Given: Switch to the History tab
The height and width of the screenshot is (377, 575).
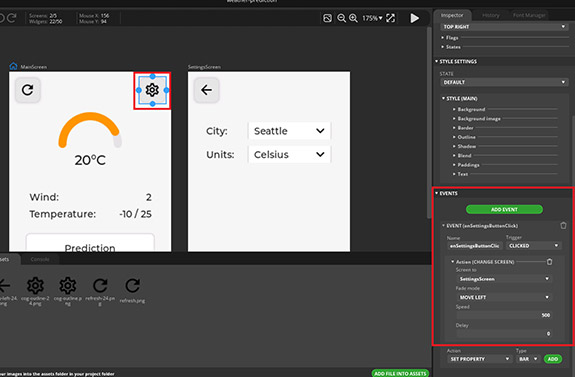Looking at the screenshot, I should (491, 15).
